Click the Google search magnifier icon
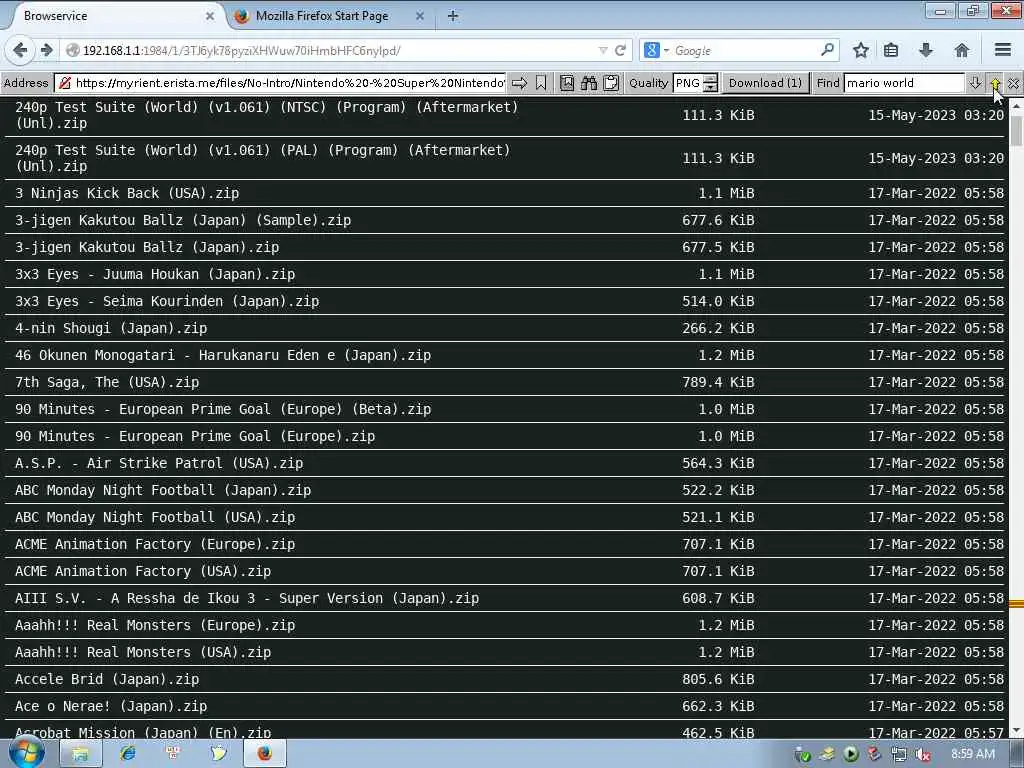The image size is (1024, 768). point(827,50)
